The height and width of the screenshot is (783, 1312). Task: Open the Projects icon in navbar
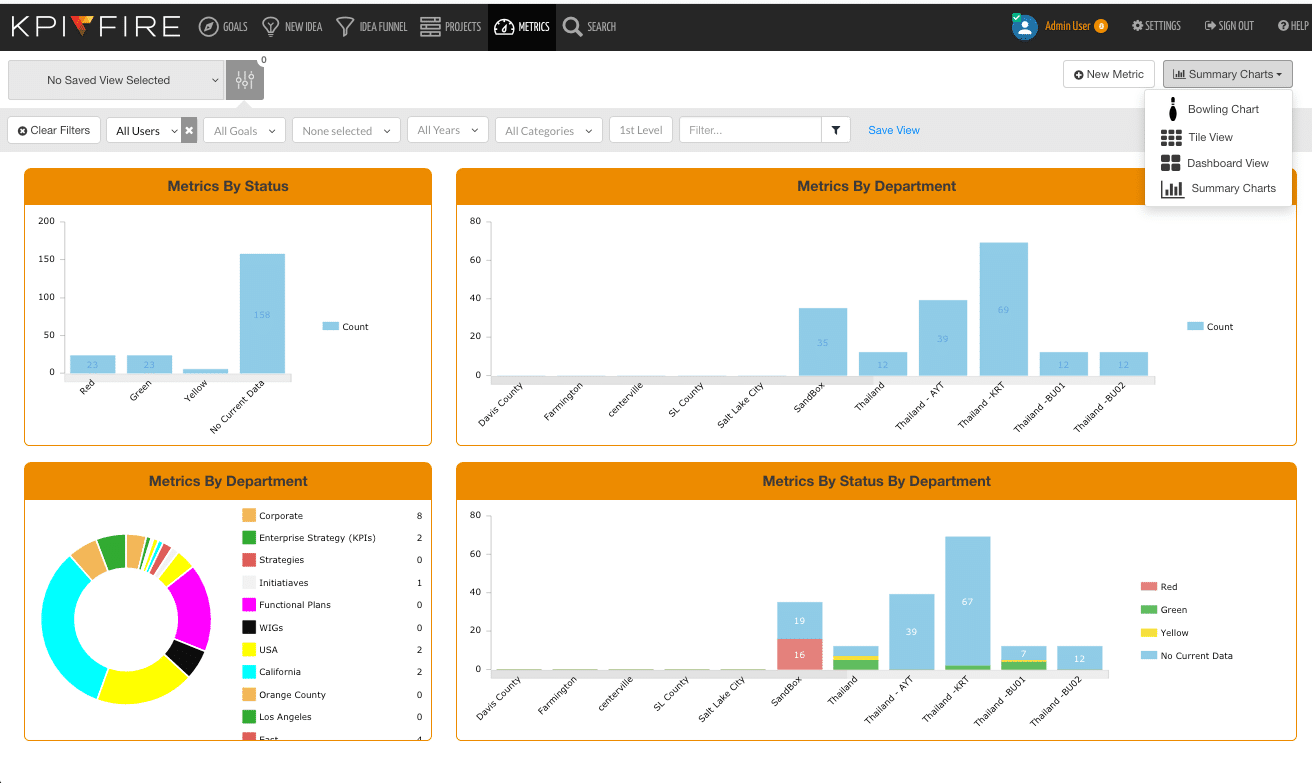430,27
